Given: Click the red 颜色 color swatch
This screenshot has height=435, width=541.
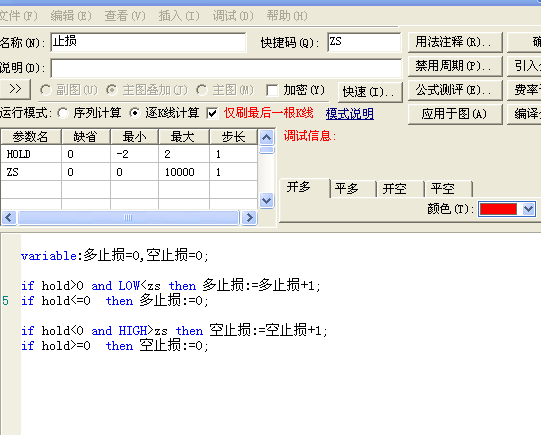Looking at the screenshot, I should 499,209.
